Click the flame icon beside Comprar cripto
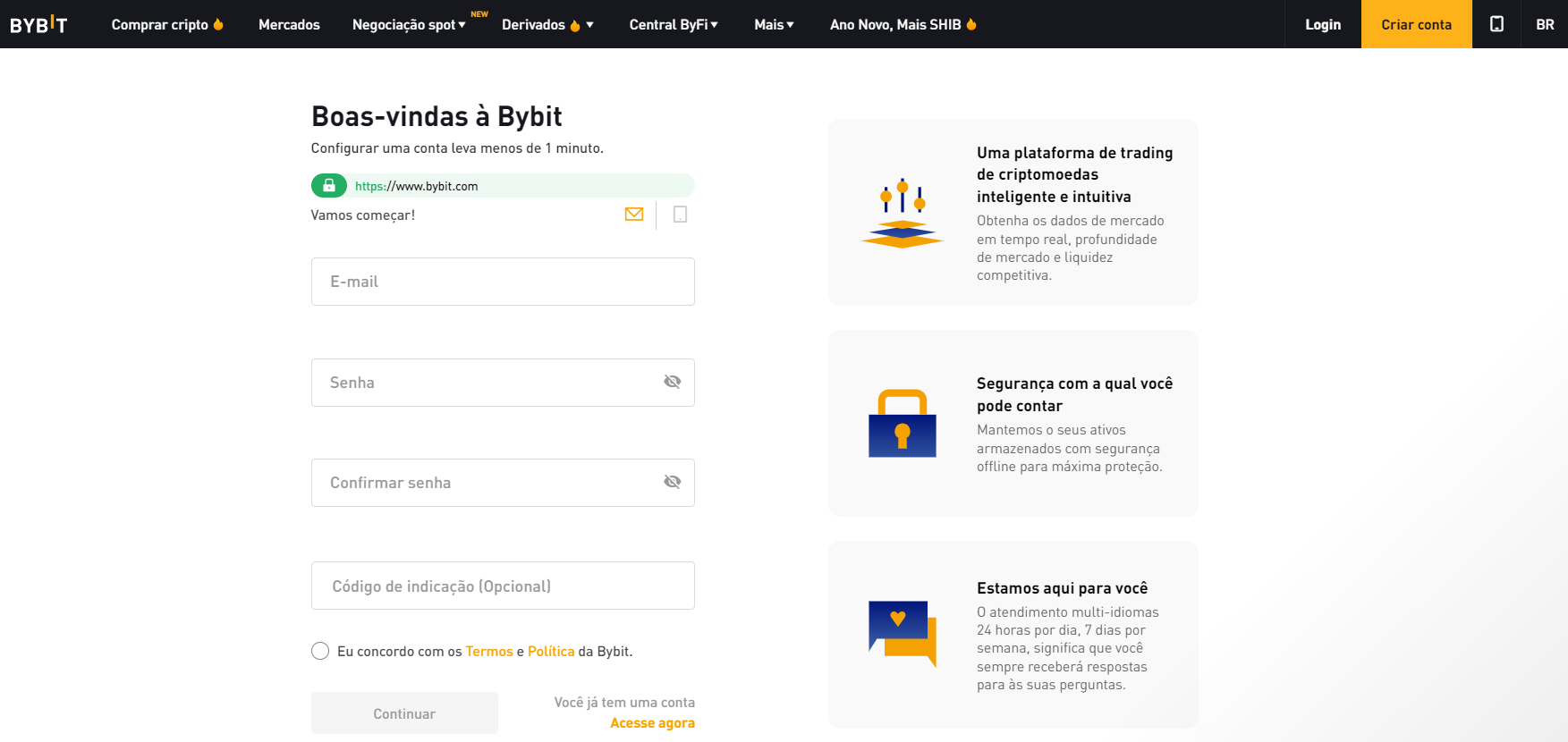Image resolution: width=1568 pixels, height=742 pixels. tap(218, 24)
